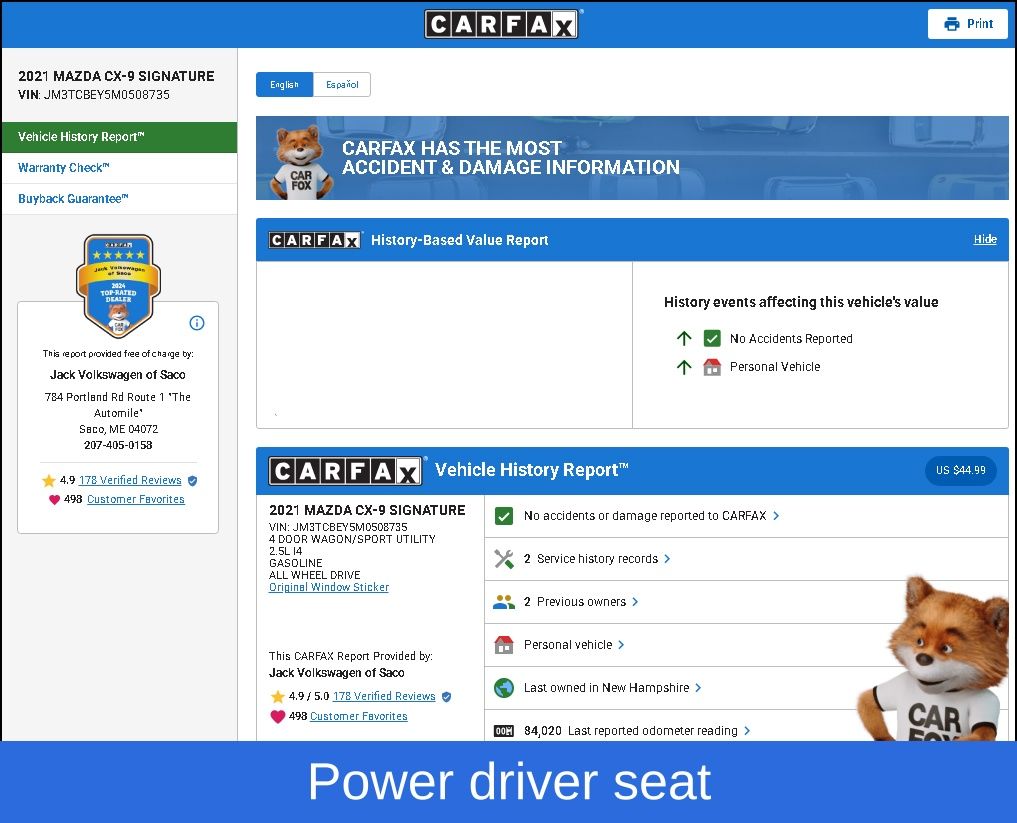Click the green No Accidents Reported checkmark

coord(712,339)
